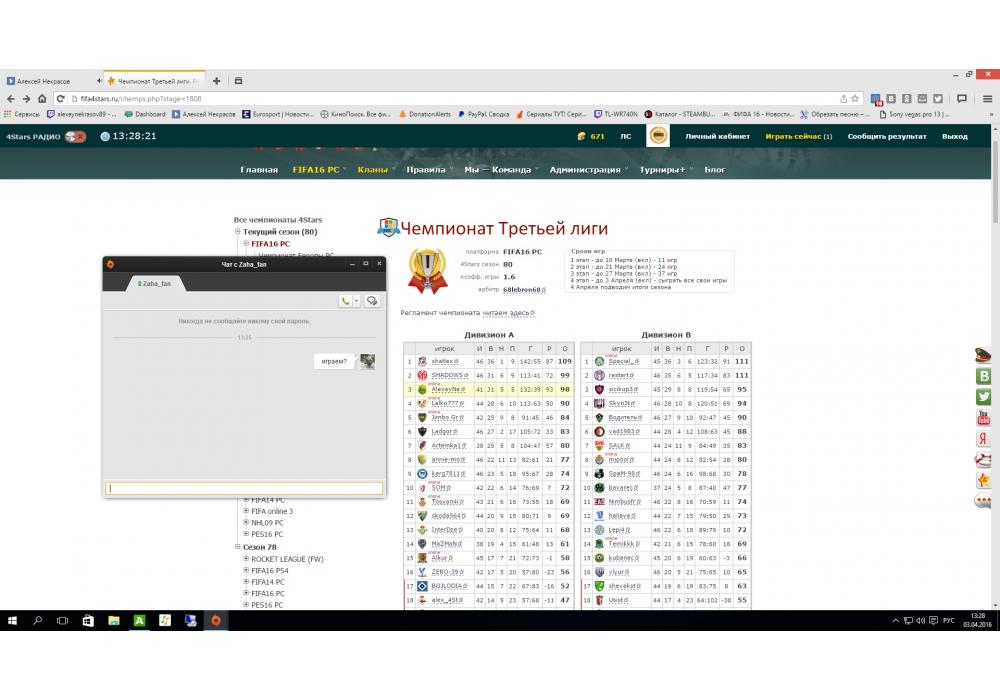Click the 4Stars radio play icon
The height and width of the screenshot is (700, 1000).
click(x=75, y=136)
